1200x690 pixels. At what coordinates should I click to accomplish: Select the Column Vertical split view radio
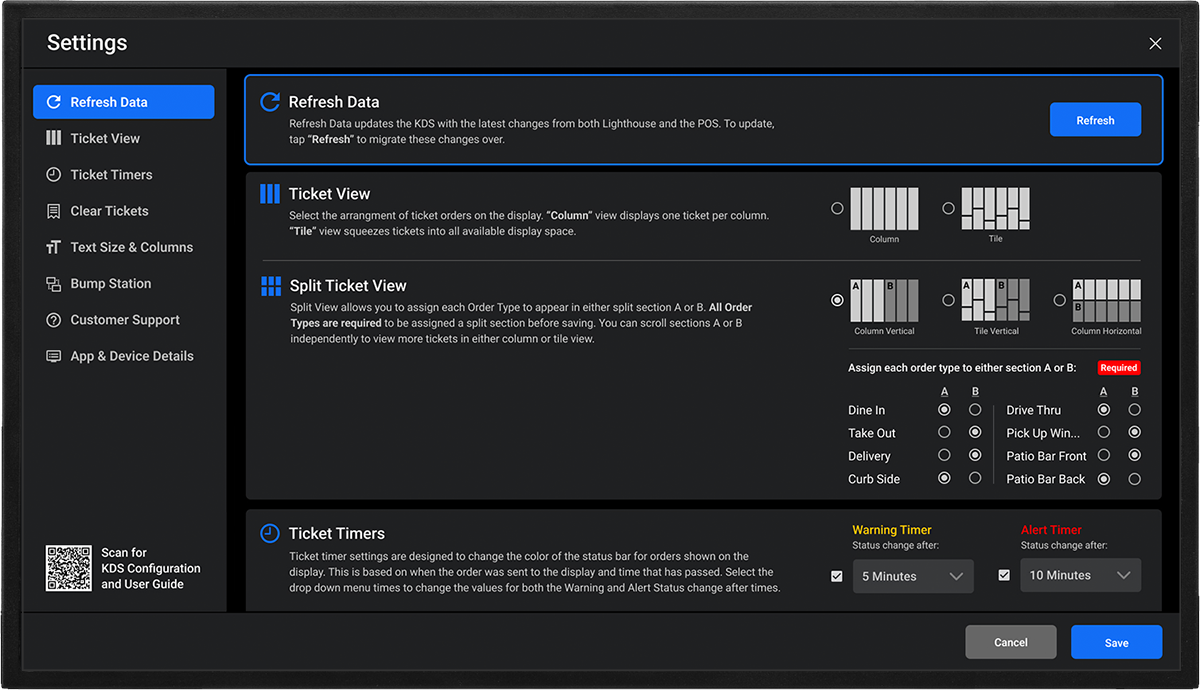pos(837,300)
